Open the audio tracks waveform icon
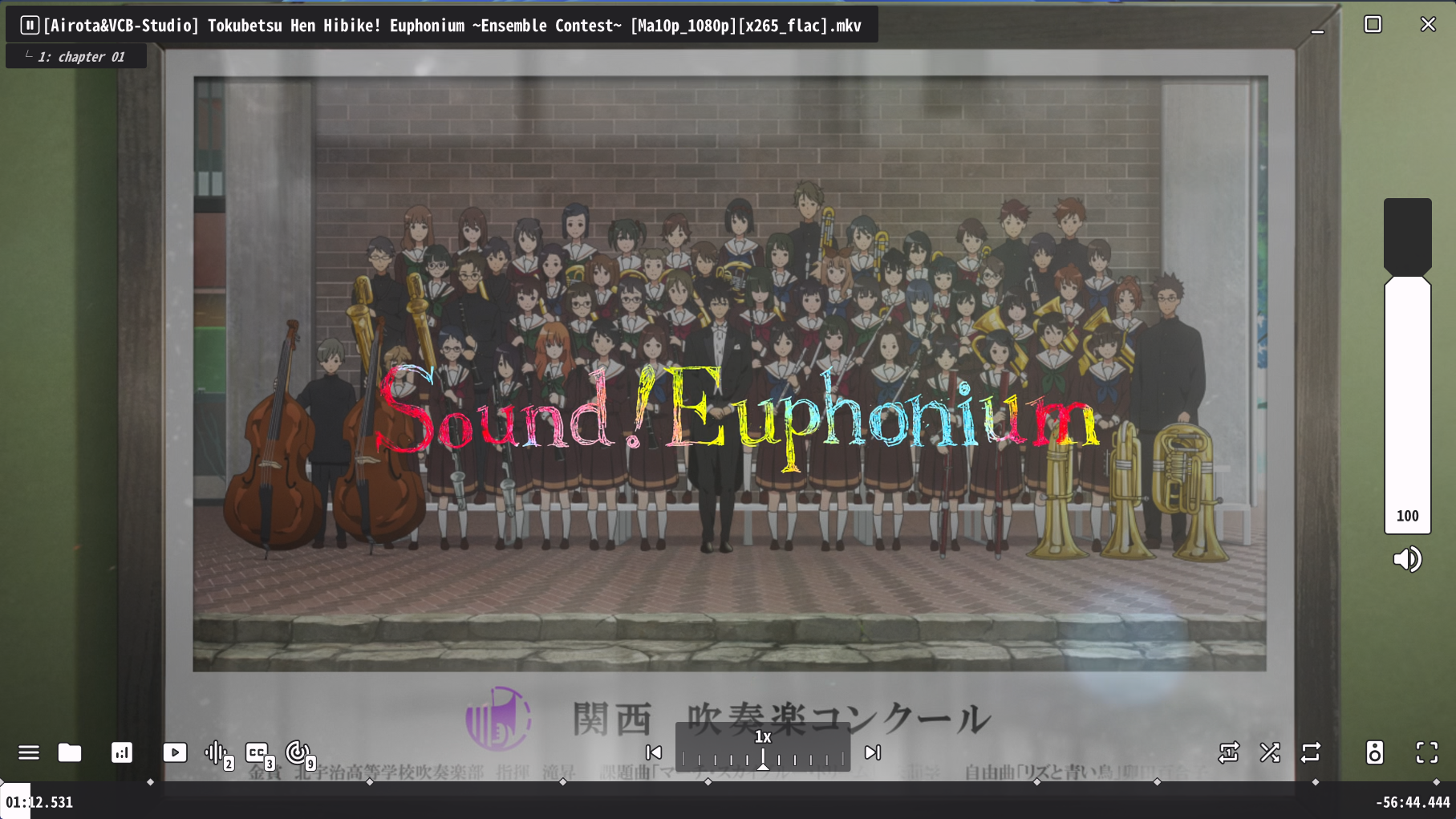The width and height of the screenshot is (1456, 819). [218, 754]
